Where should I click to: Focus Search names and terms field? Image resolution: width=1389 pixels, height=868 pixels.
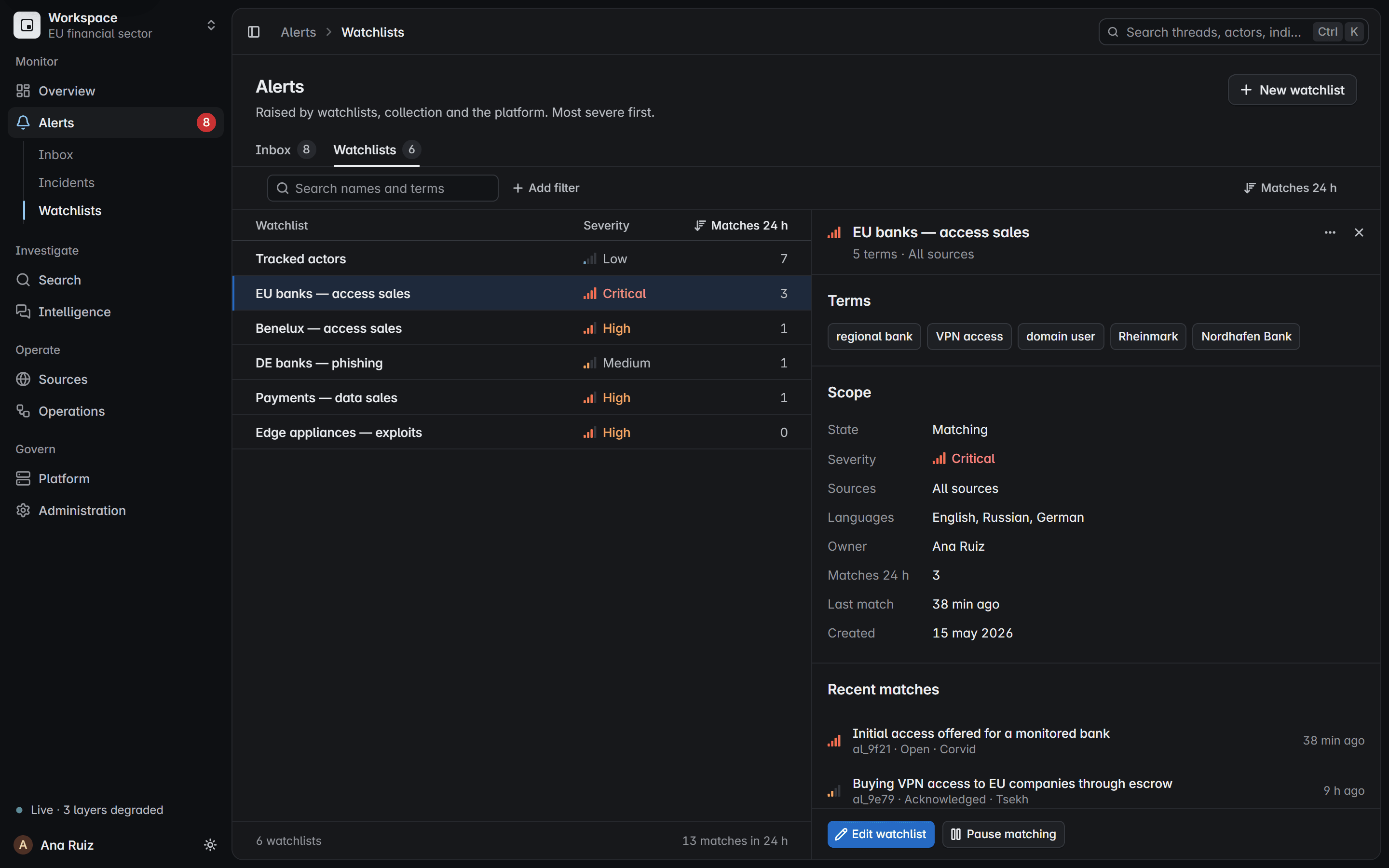382,188
